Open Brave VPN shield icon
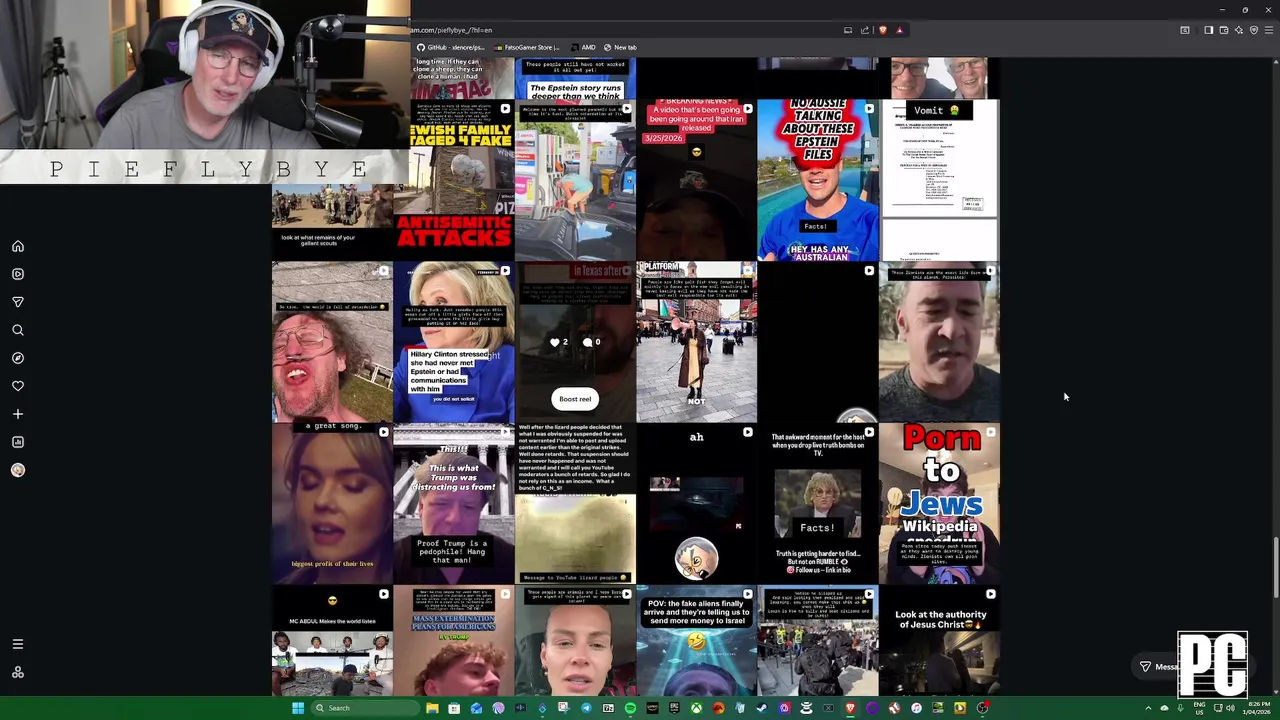1280x720 pixels. coord(1254,30)
